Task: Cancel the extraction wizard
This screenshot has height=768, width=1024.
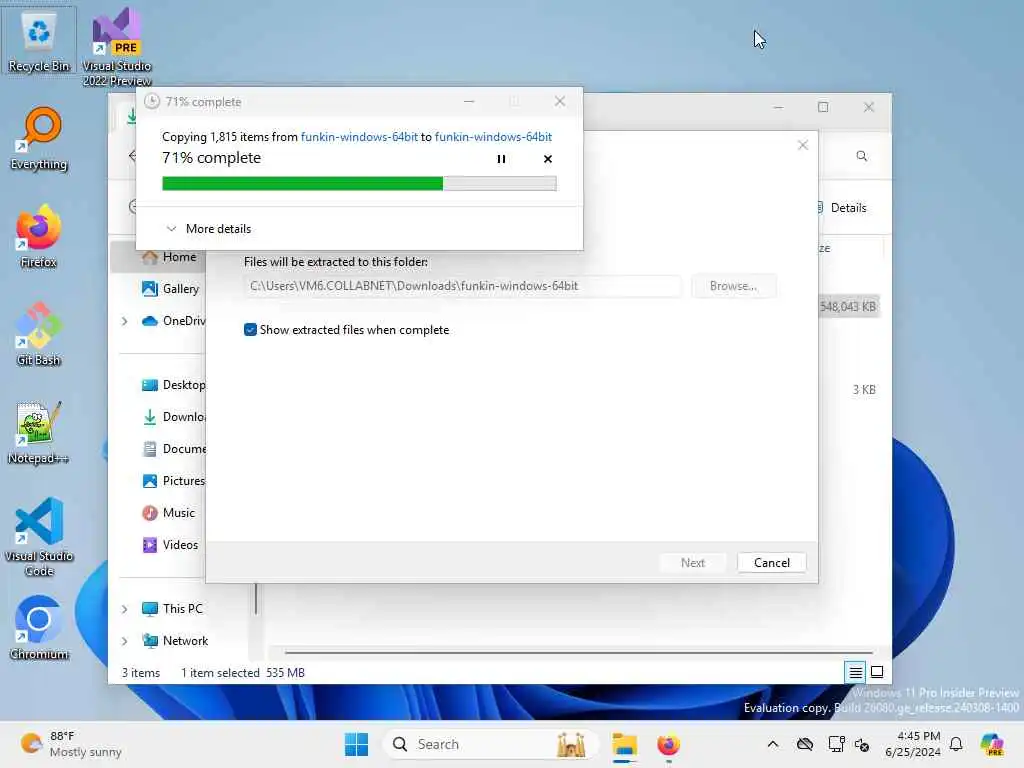Action: tap(771, 562)
